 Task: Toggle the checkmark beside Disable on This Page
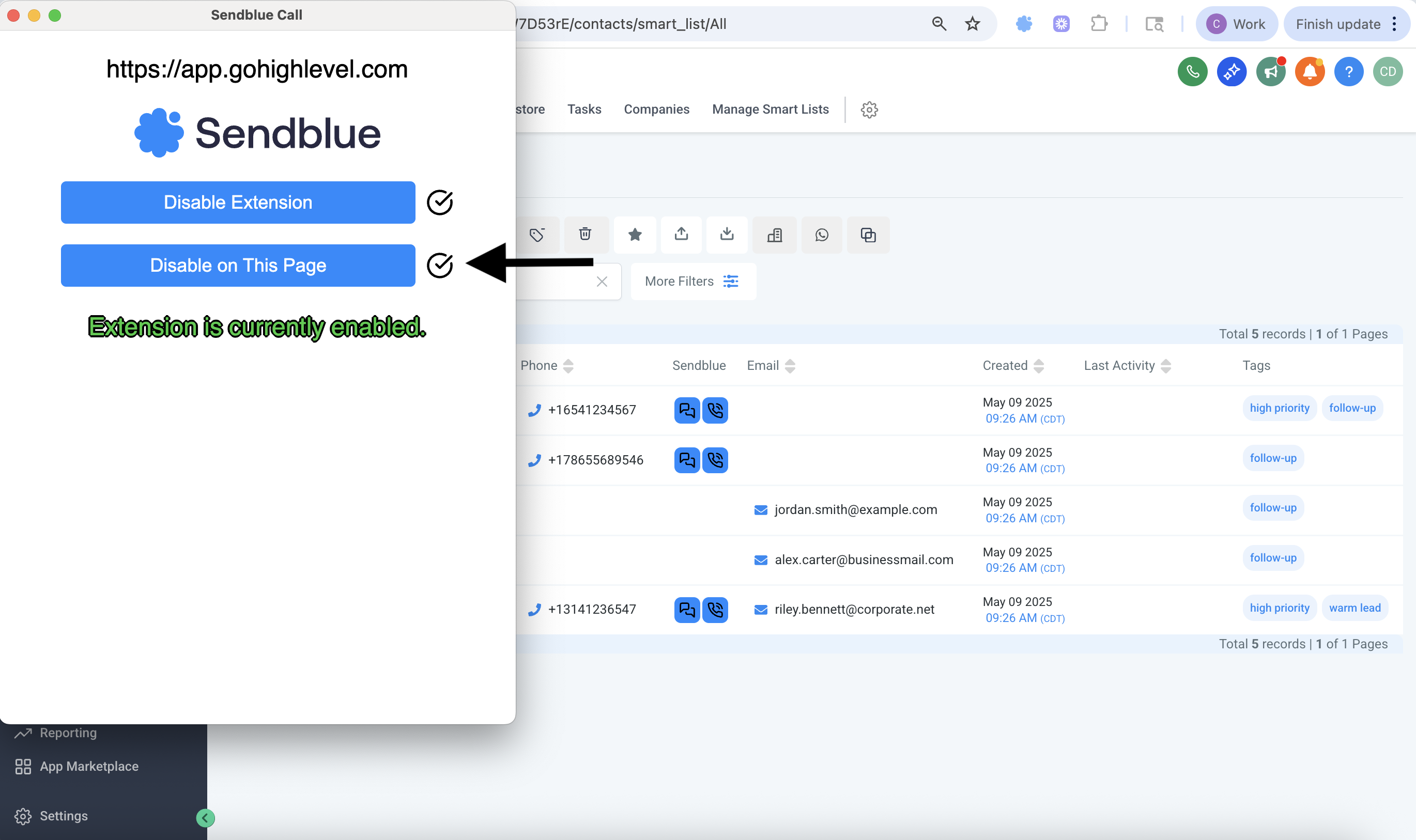(x=439, y=265)
